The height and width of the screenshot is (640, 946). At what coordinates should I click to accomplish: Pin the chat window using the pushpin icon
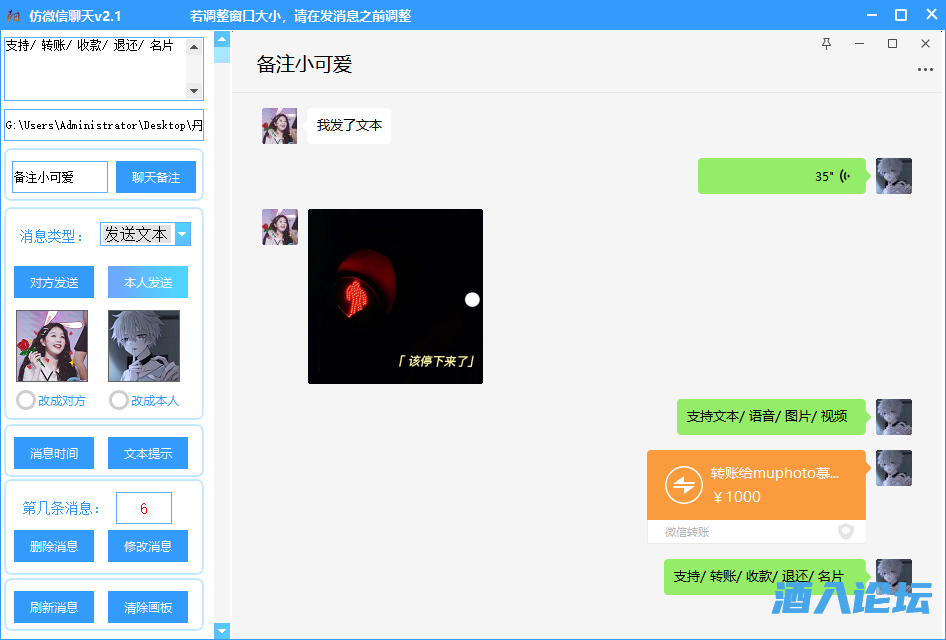pos(826,44)
